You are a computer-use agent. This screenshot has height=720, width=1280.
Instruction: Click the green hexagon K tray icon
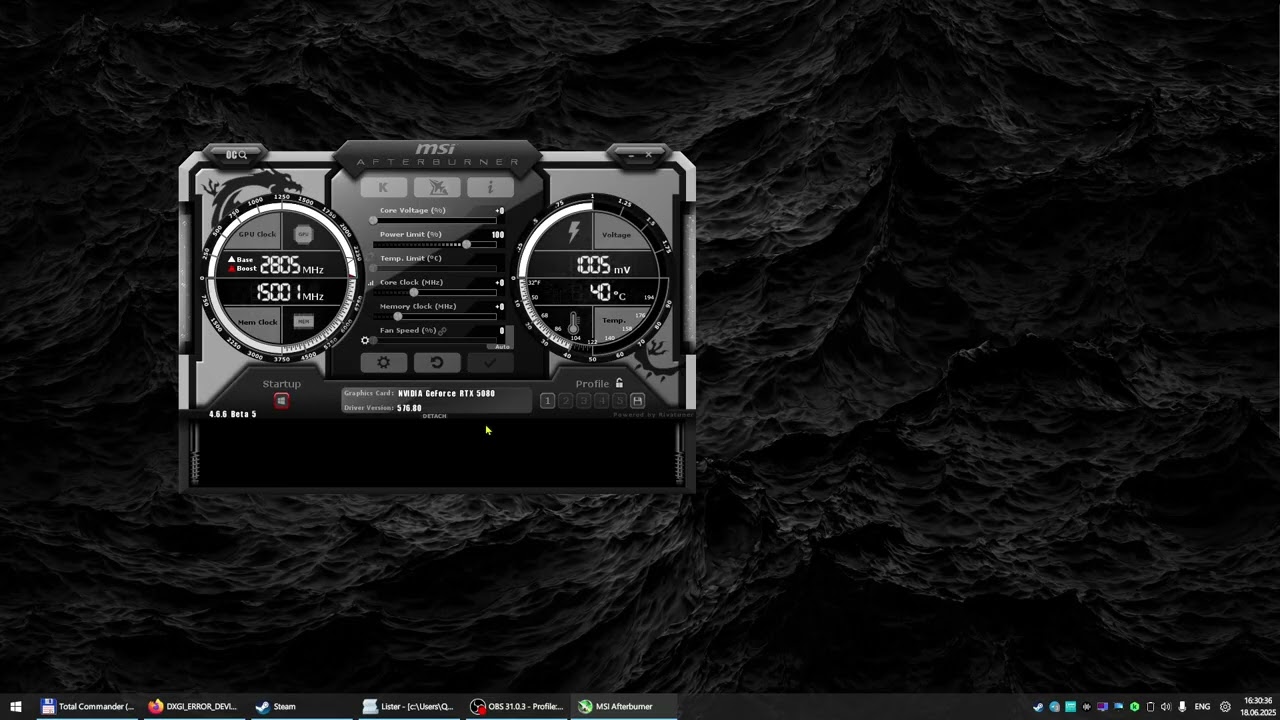click(1135, 707)
